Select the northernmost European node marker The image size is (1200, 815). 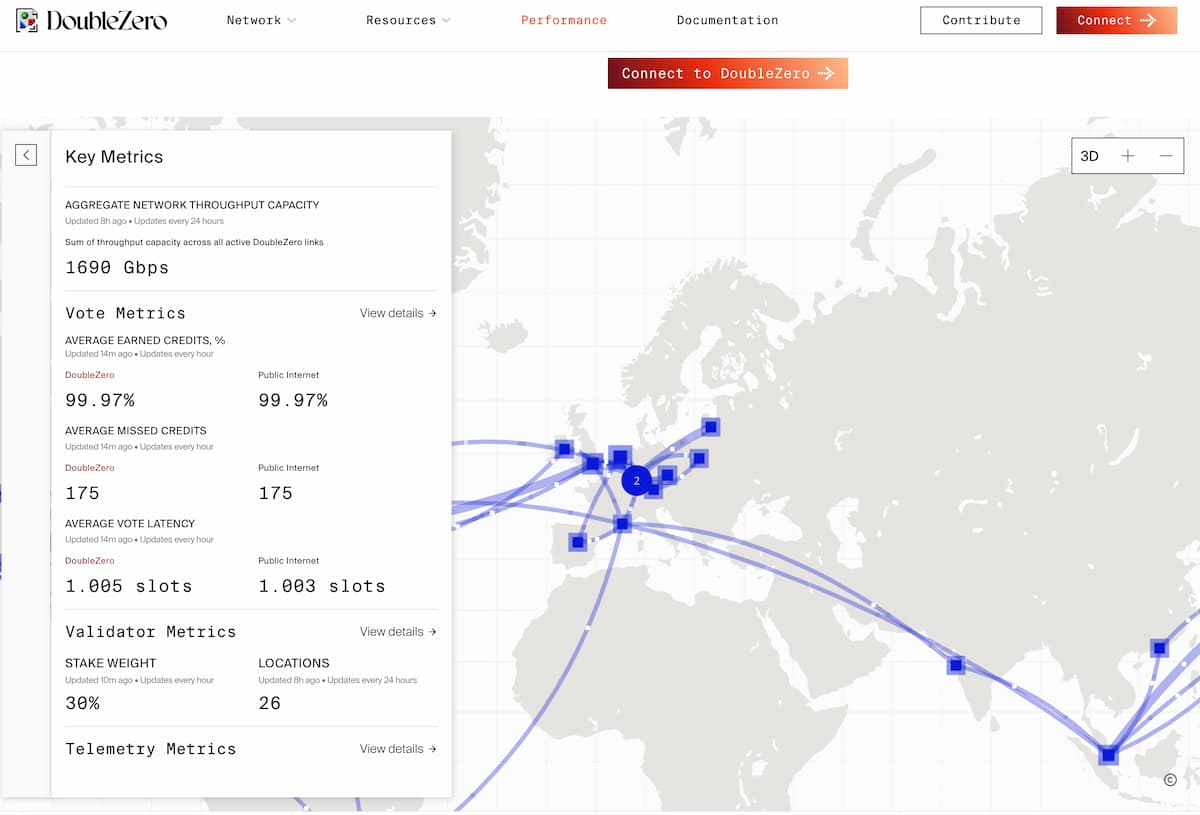coord(711,427)
